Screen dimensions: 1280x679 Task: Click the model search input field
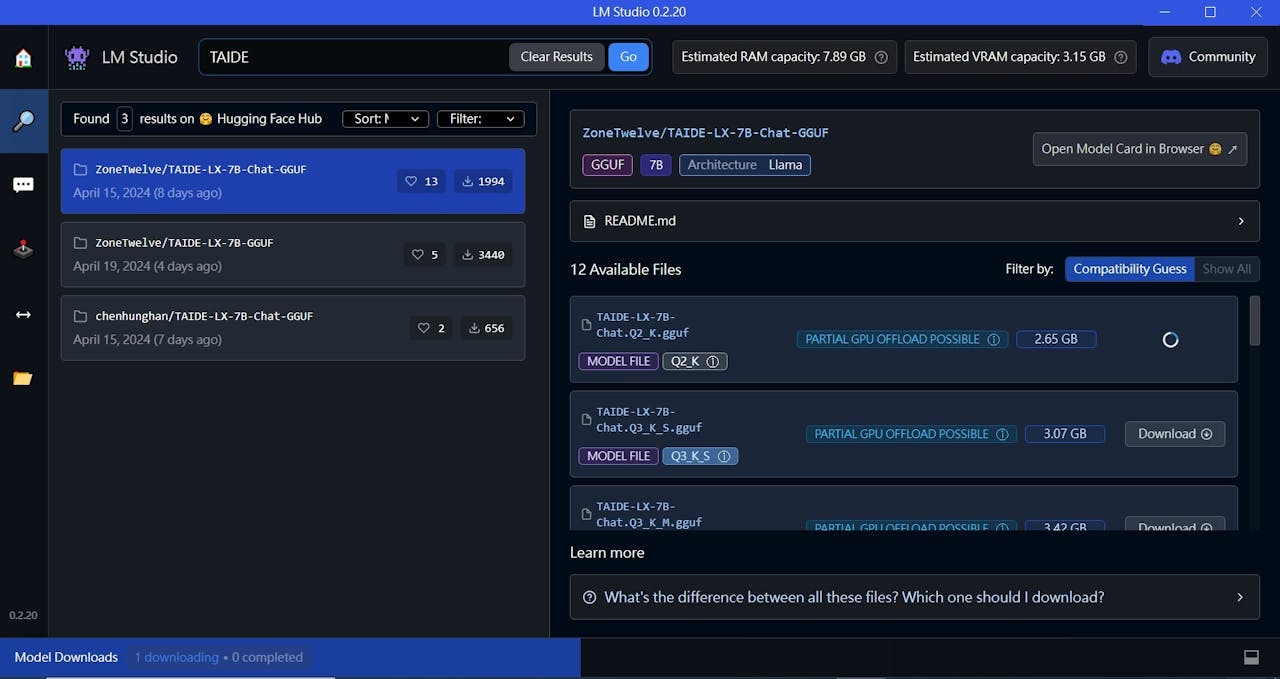(355, 57)
